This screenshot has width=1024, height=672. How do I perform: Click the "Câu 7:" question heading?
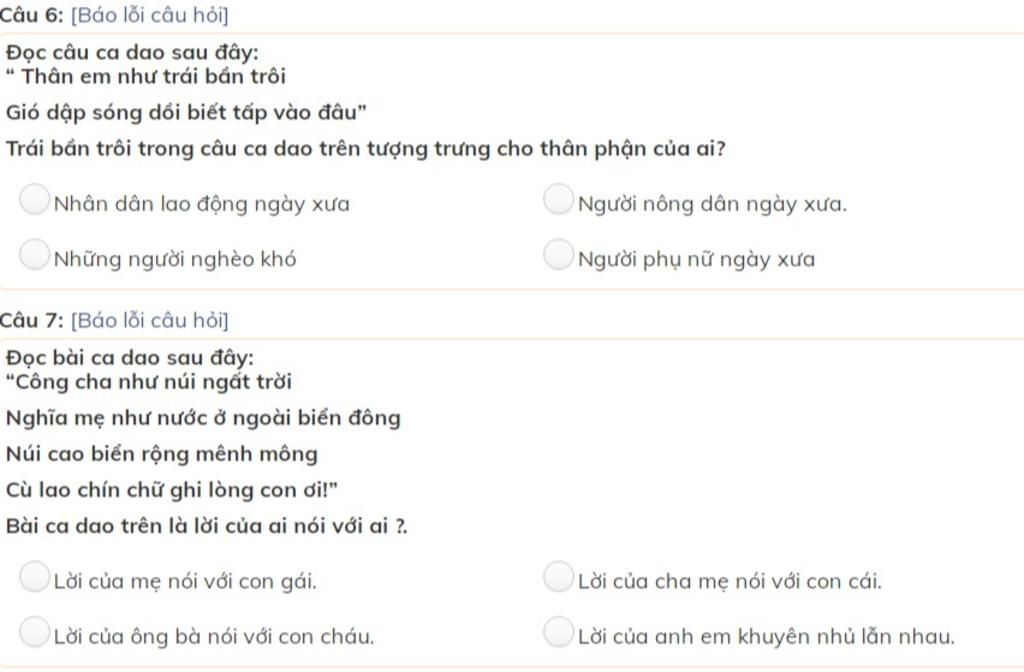pyautogui.click(x=31, y=321)
